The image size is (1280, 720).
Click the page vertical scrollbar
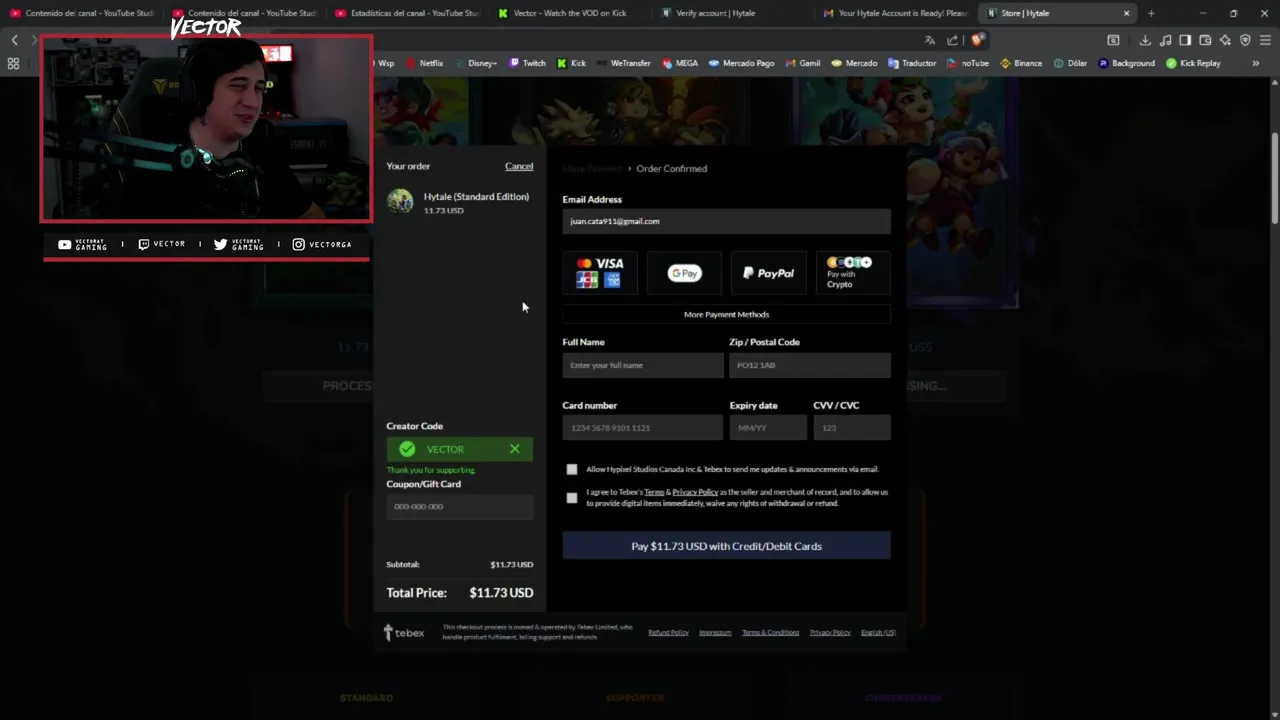1275,178
